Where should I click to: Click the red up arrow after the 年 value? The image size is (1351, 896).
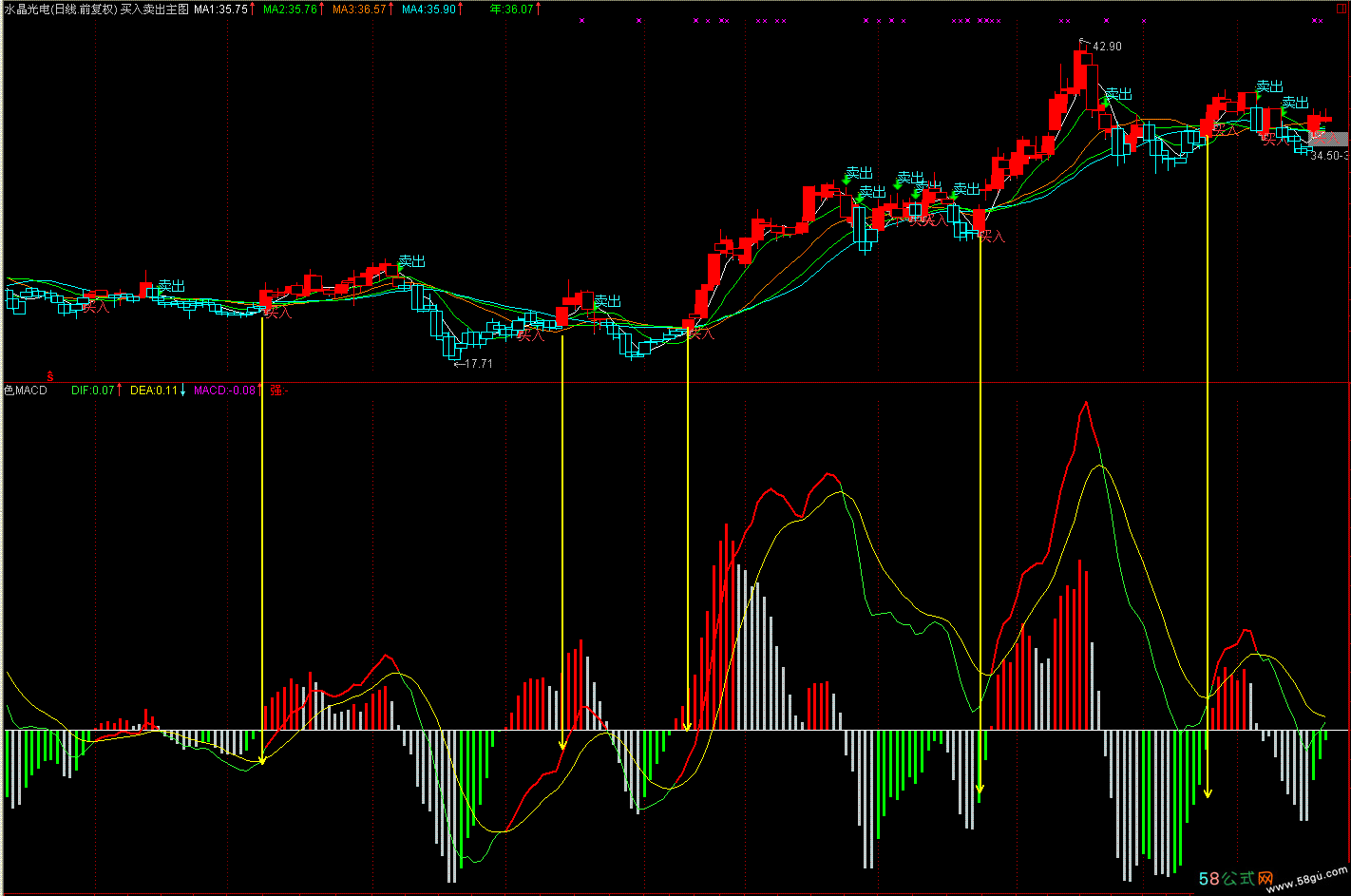click(x=539, y=10)
